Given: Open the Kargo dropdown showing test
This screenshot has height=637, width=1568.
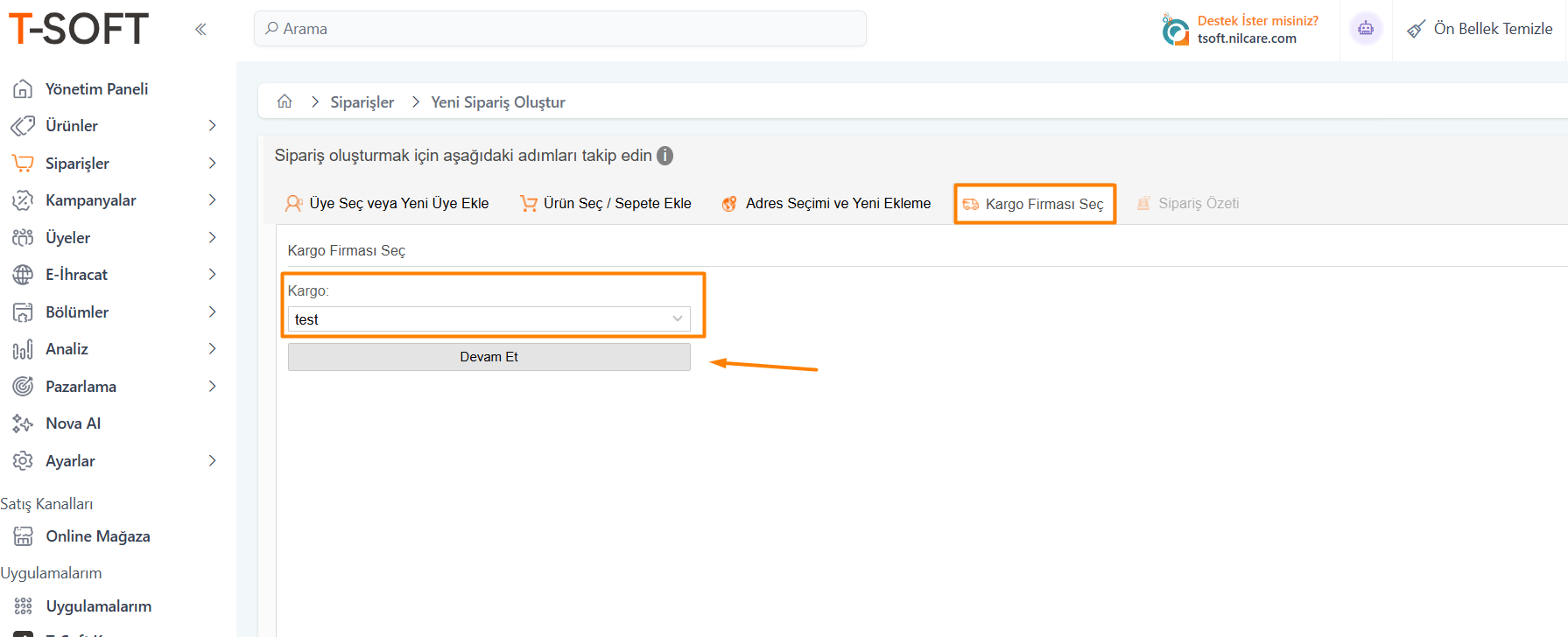Looking at the screenshot, I should (x=489, y=319).
